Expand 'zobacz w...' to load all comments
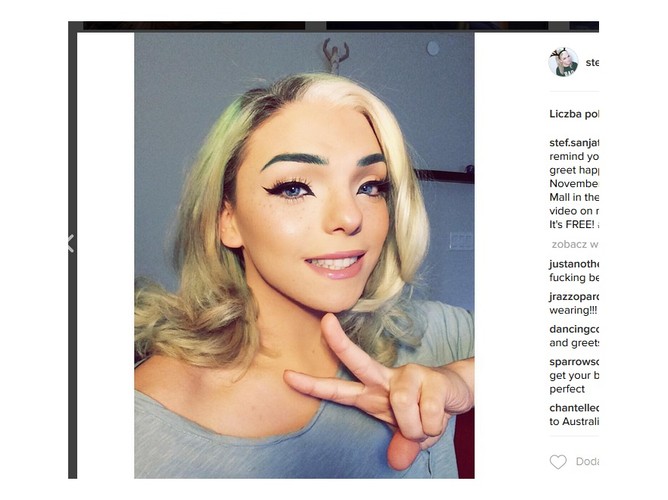Viewport: 668px width, 500px height. click(575, 244)
